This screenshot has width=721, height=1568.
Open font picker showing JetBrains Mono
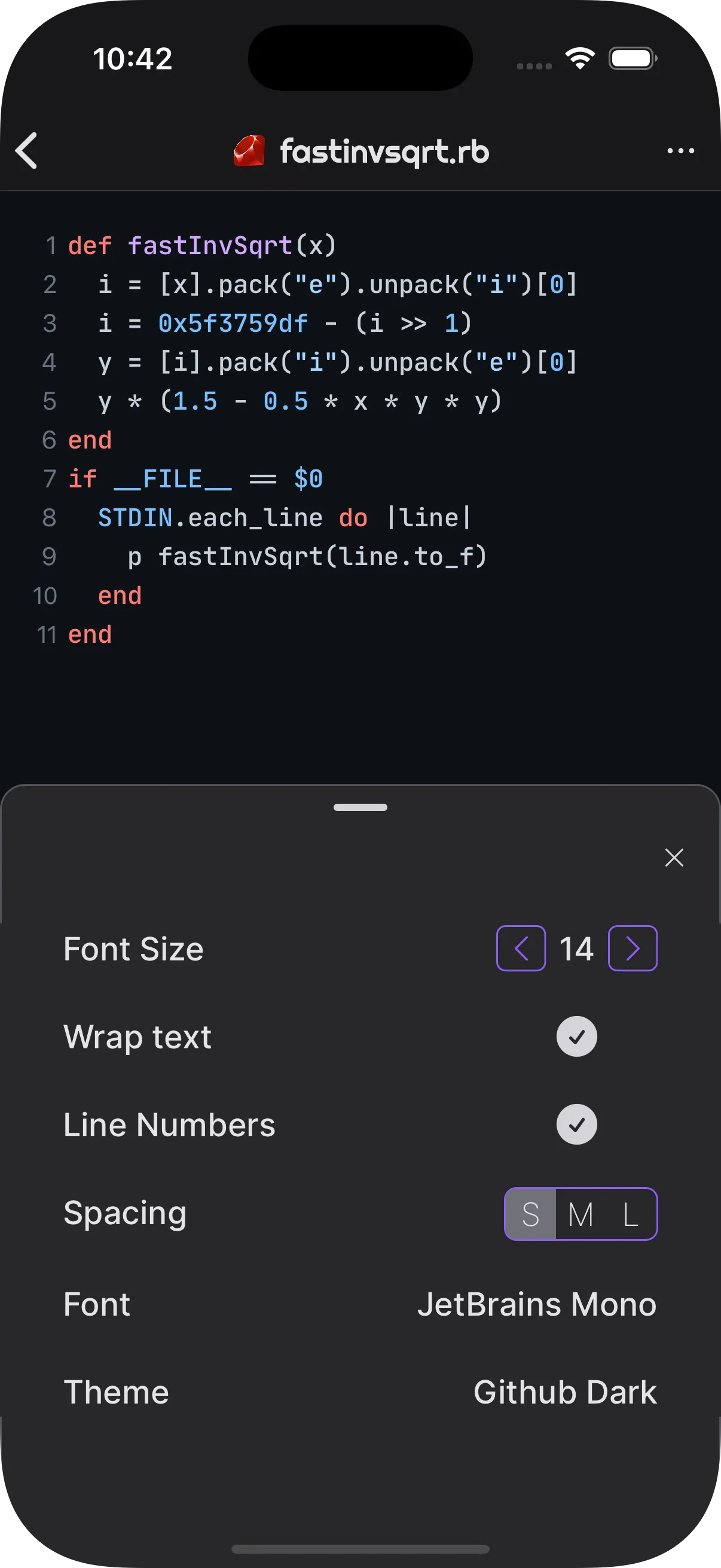pos(537,1304)
